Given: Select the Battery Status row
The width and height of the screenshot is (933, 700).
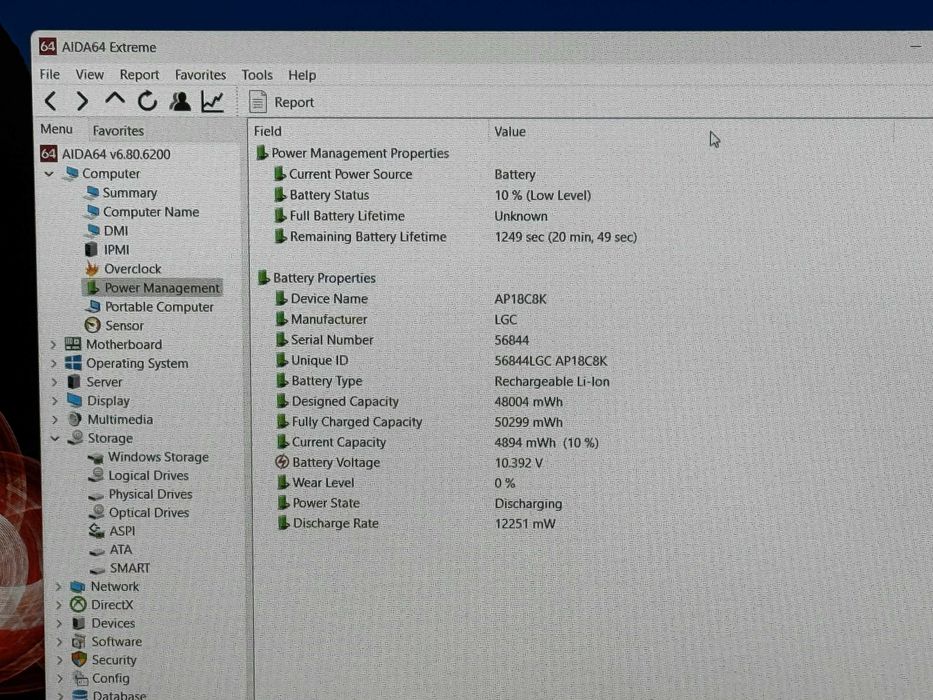Looking at the screenshot, I should (432, 195).
